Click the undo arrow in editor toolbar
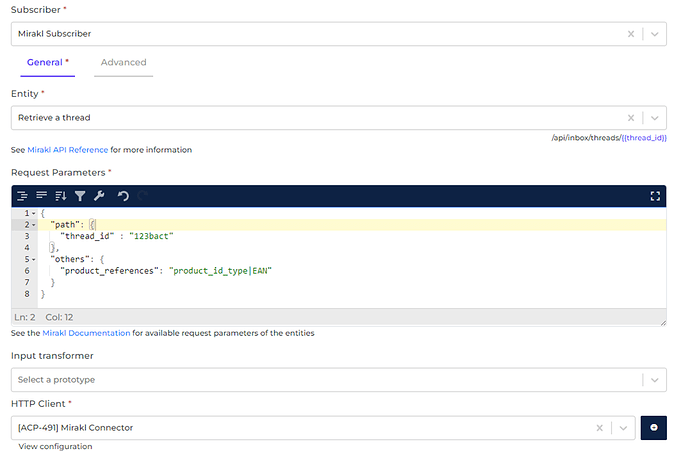 [x=123, y=196]
